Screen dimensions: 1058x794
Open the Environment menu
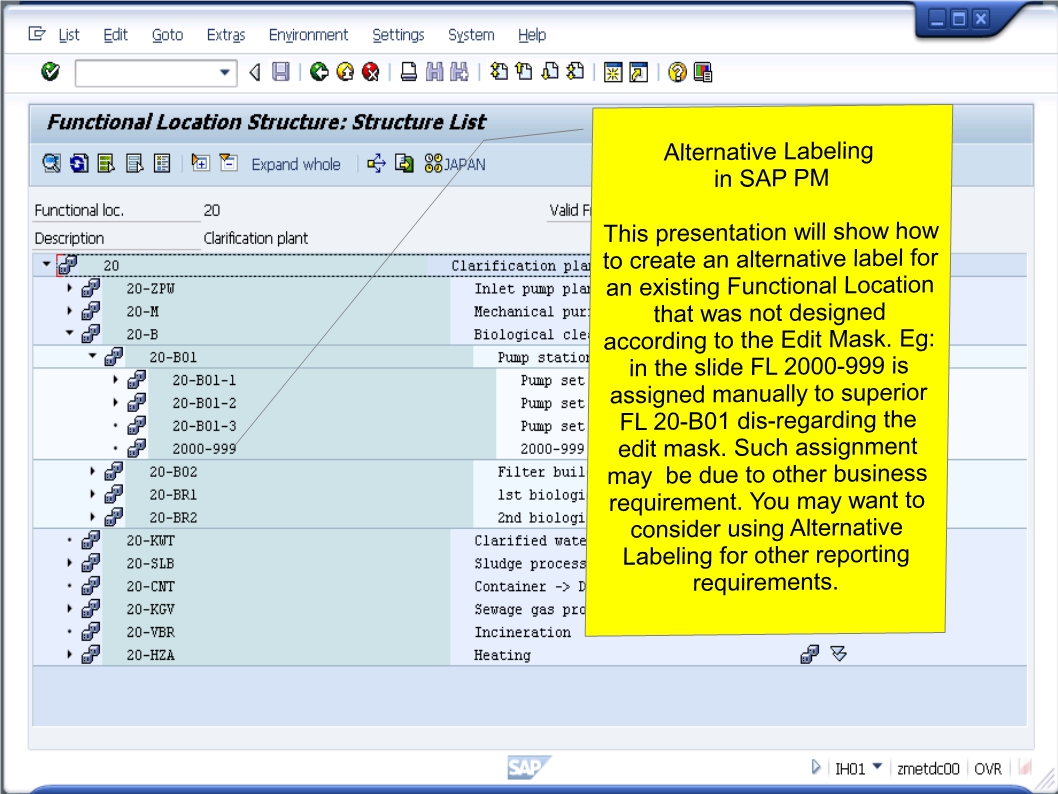tap(309, 35)
